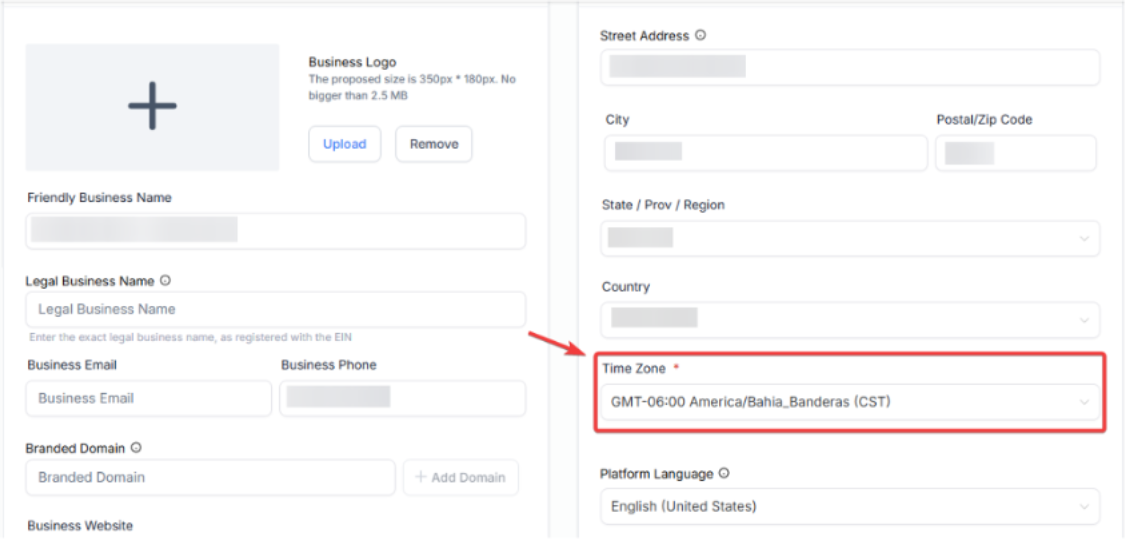Focus the Friendly Business Name field
The height and width of the screenshot is (543, 1127).
(x=275, y=231)
